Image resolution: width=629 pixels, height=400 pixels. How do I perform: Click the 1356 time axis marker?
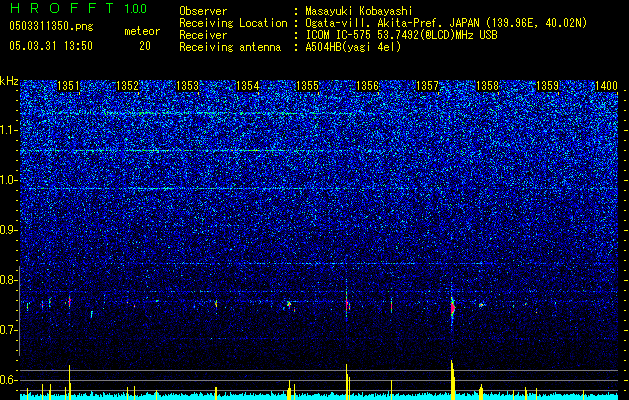pyautogui.click(x=367, y=86)
